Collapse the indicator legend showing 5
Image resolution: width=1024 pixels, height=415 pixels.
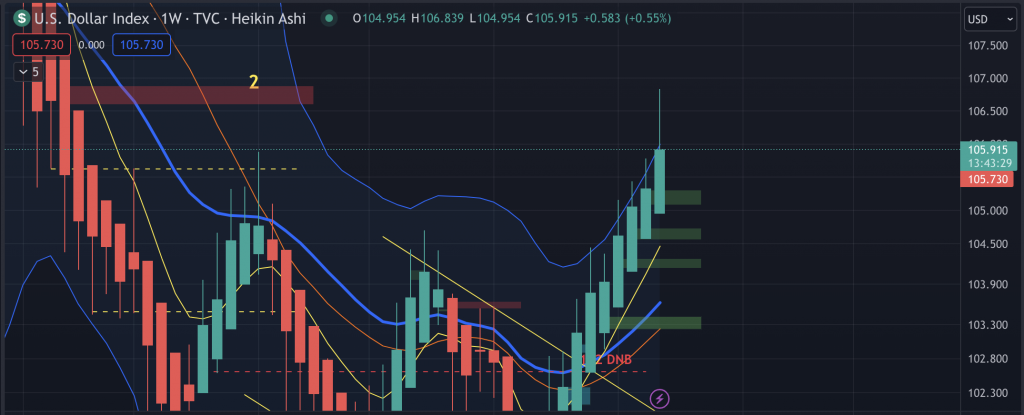[x=30, y=72]
